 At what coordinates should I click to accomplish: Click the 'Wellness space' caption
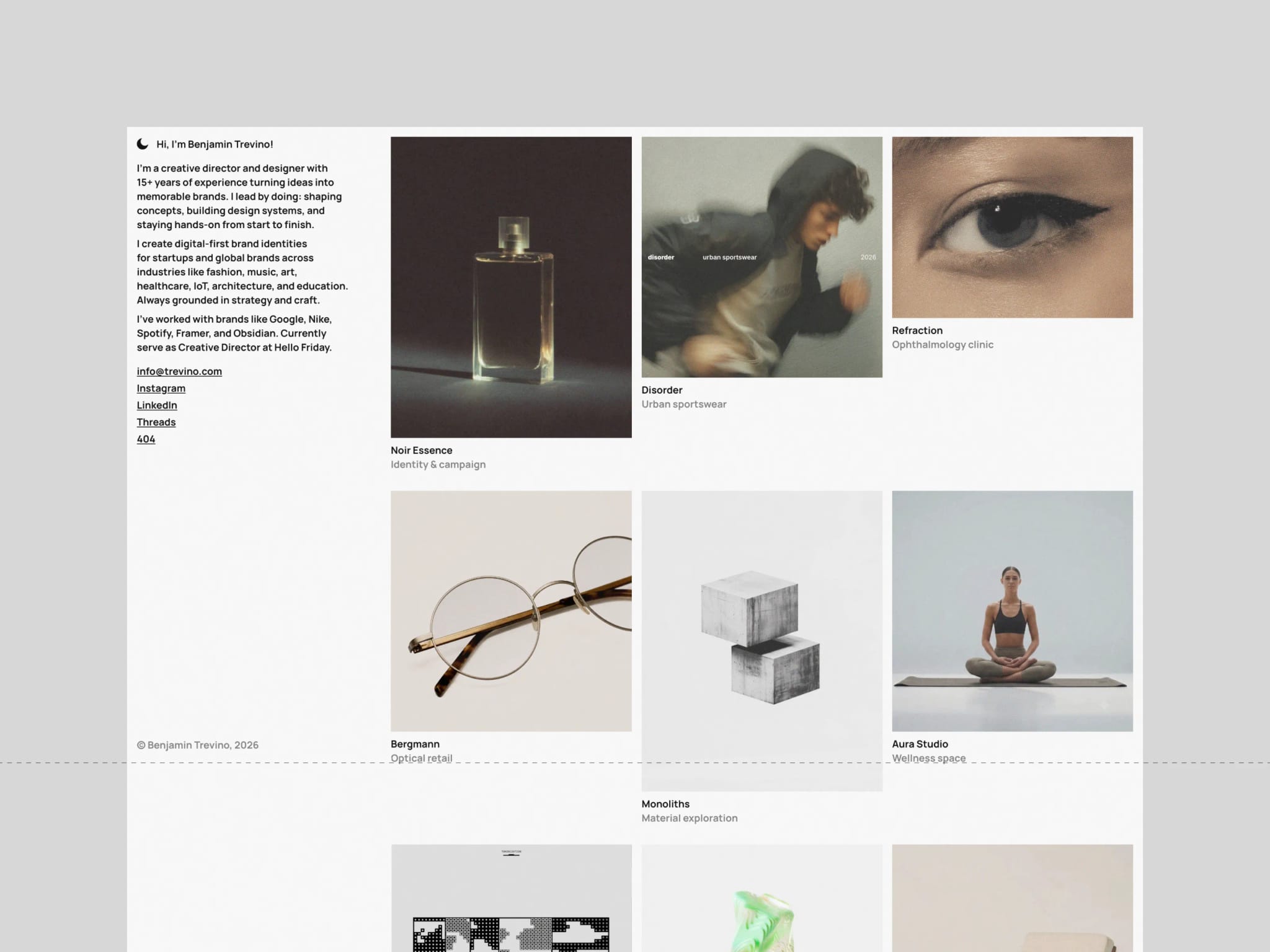[929, 758]
